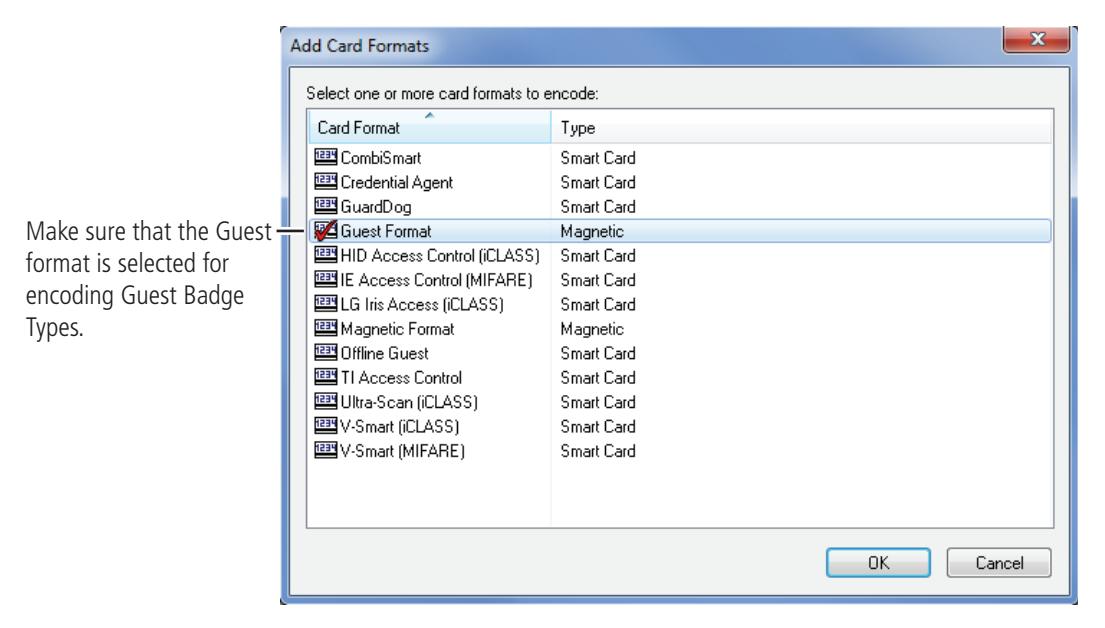The height and width of the screenshot is (628, 1105).
Task: Select the Guest Format name
Action: coord(385,231)
